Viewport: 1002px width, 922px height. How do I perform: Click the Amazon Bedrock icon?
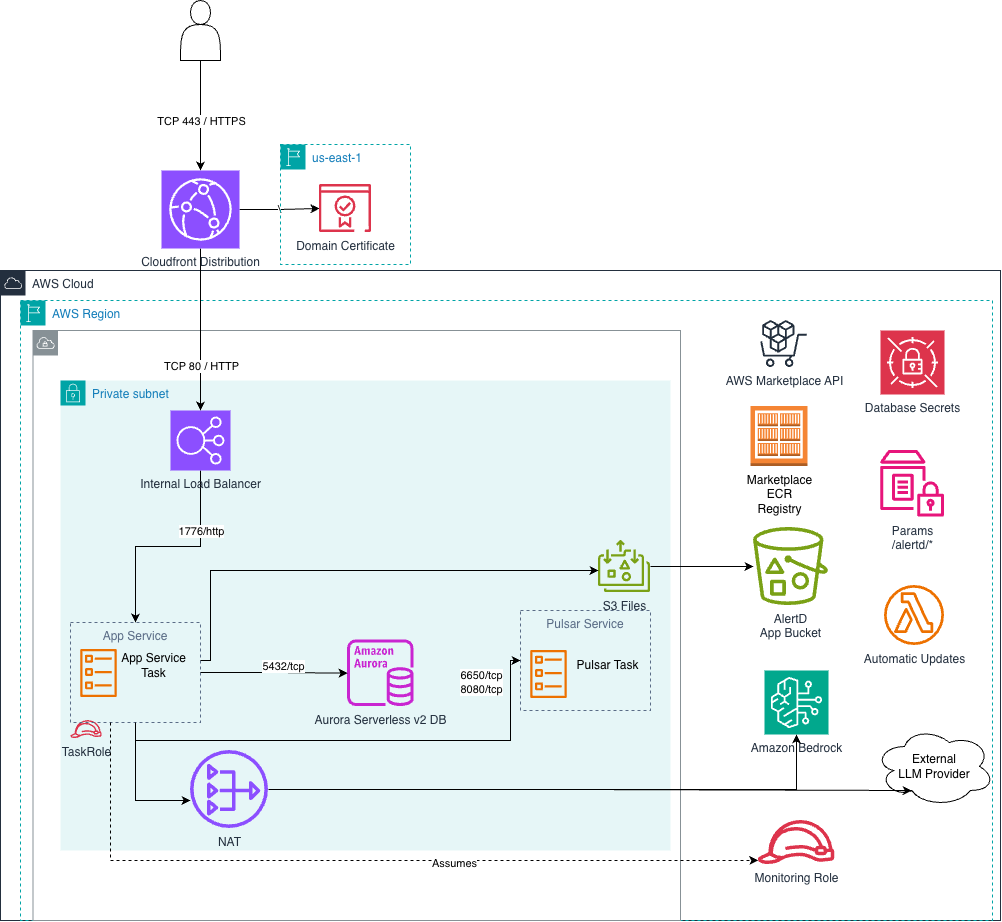(x=796, y=702)
